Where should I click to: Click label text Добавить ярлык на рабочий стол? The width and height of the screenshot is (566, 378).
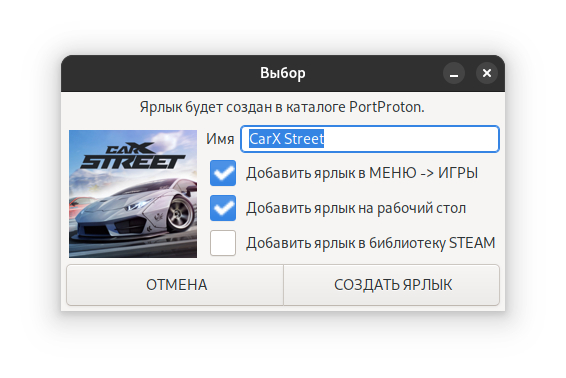(356, 208)
